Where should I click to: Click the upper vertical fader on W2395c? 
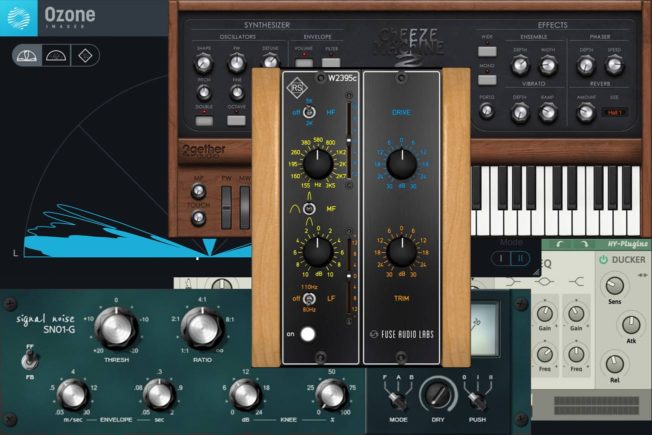click(x=349, y=139)
